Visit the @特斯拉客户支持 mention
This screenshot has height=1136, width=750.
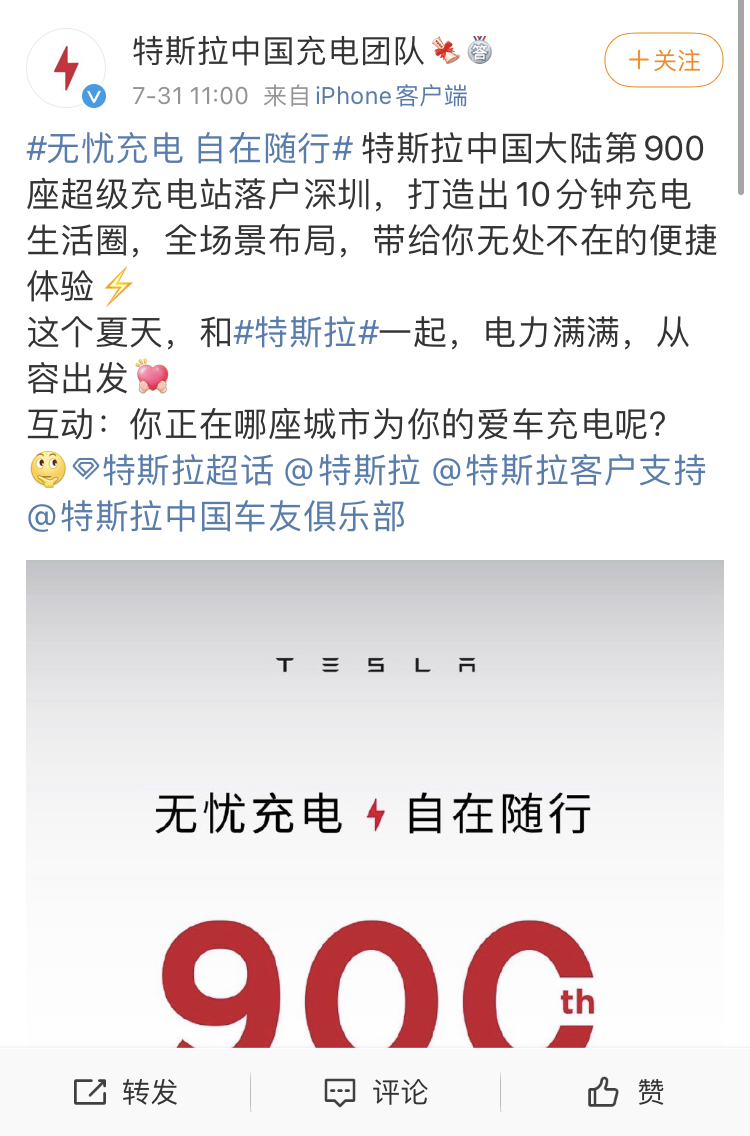pos(569,470)
